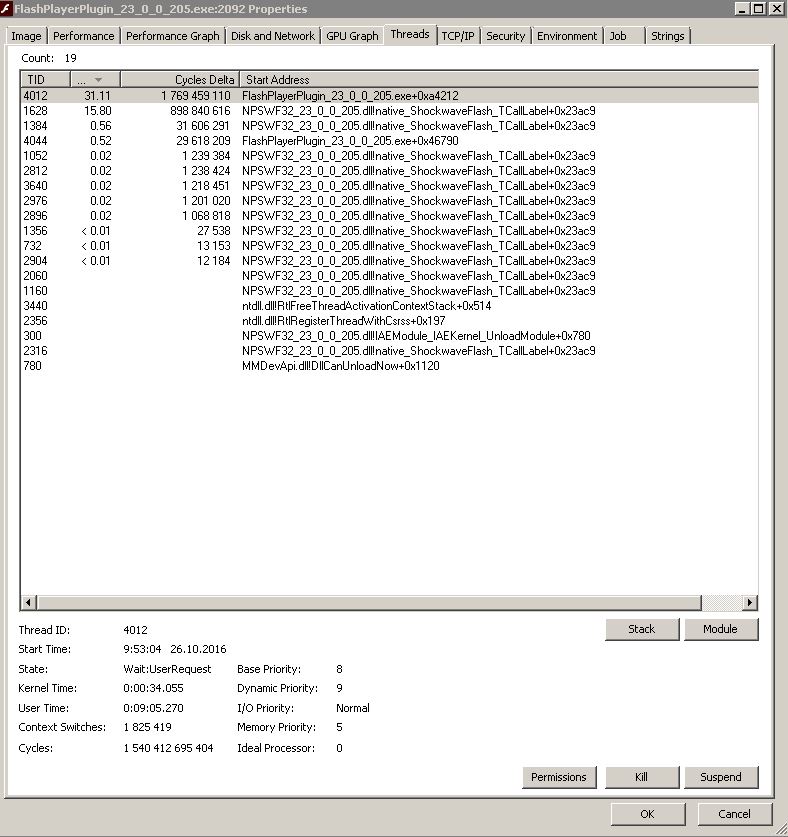Open the Performance tab
This screenshot has height=837, width=788.
point(83,36)
